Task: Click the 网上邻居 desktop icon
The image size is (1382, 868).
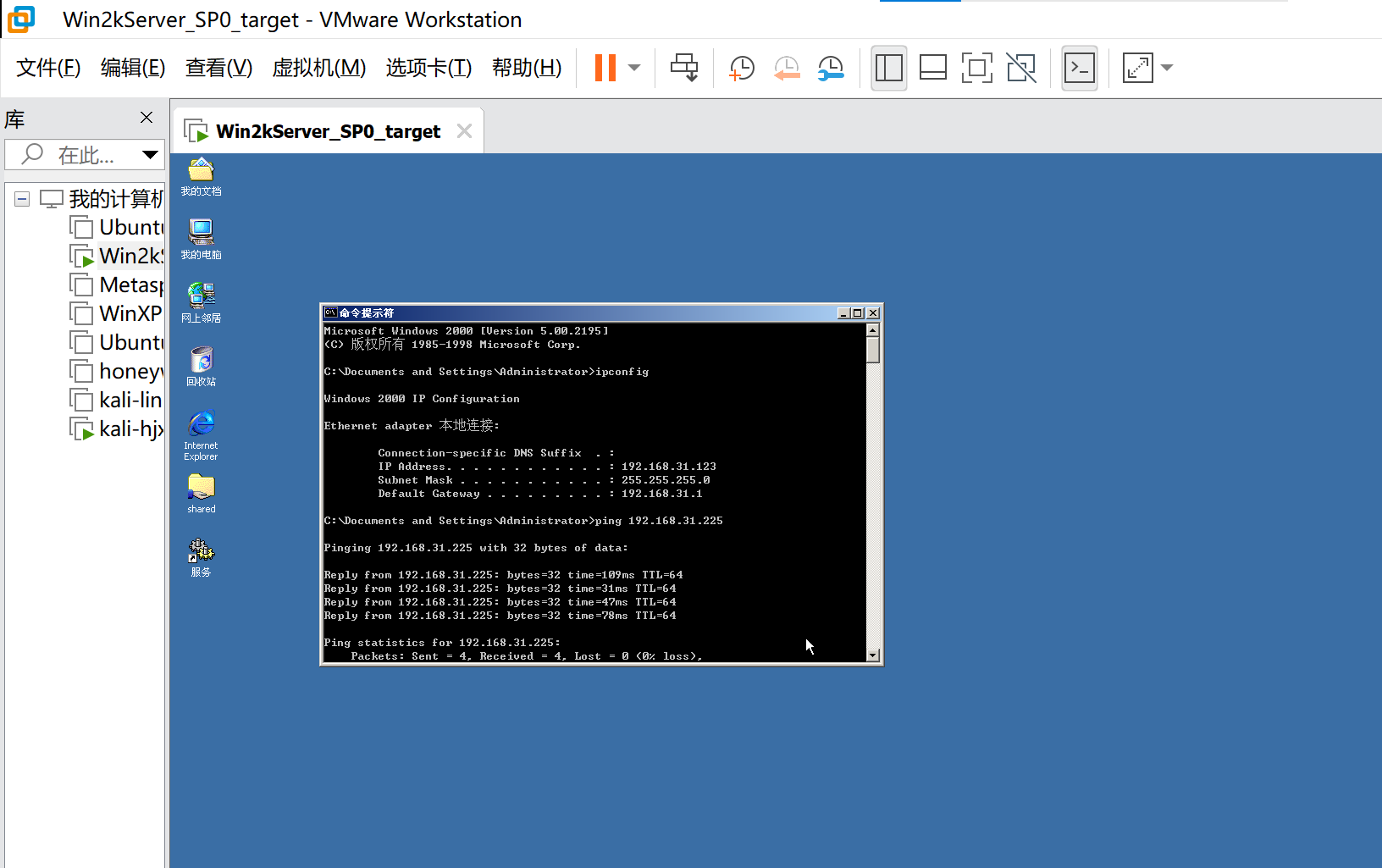Action: (201, 303)
